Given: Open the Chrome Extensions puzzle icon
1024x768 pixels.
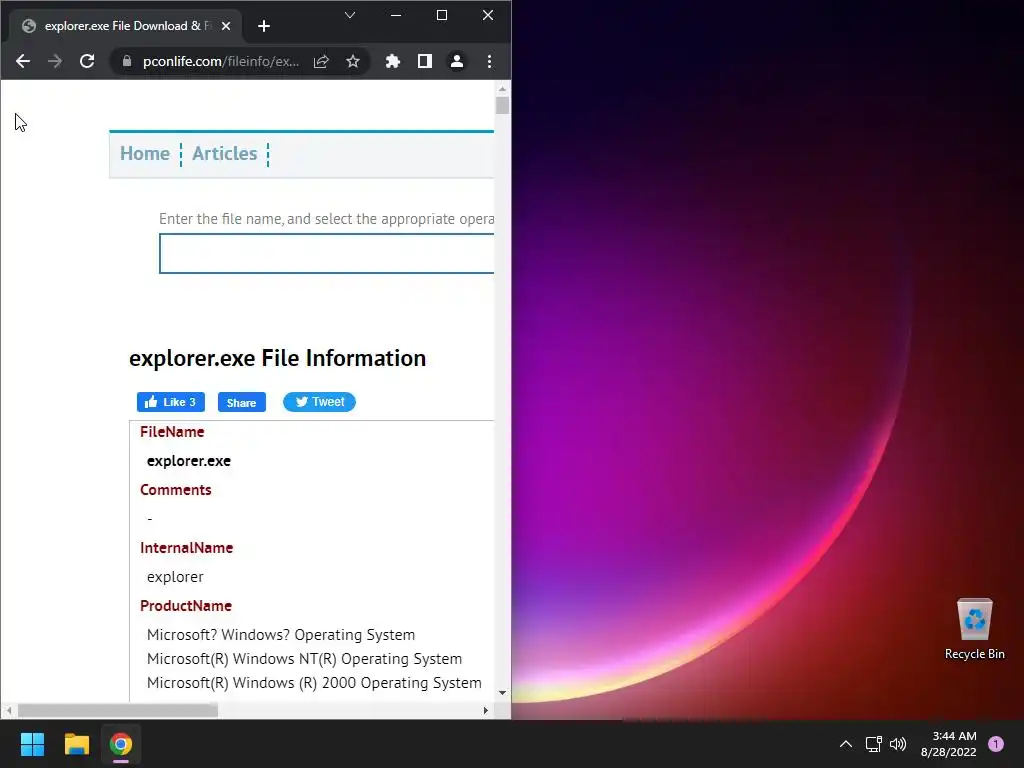Looking at the screenshot, I should coord(392,61).
